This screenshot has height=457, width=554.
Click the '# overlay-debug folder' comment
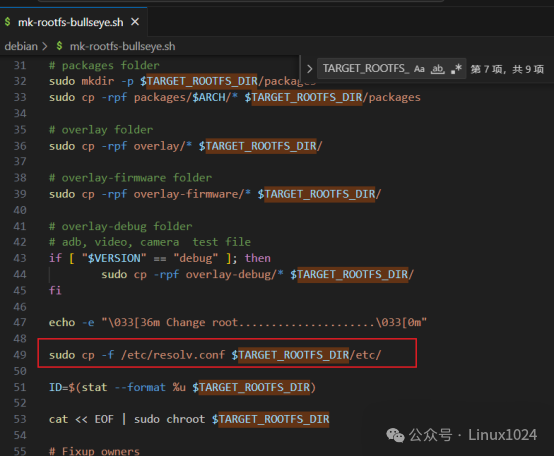coord(120,226)
